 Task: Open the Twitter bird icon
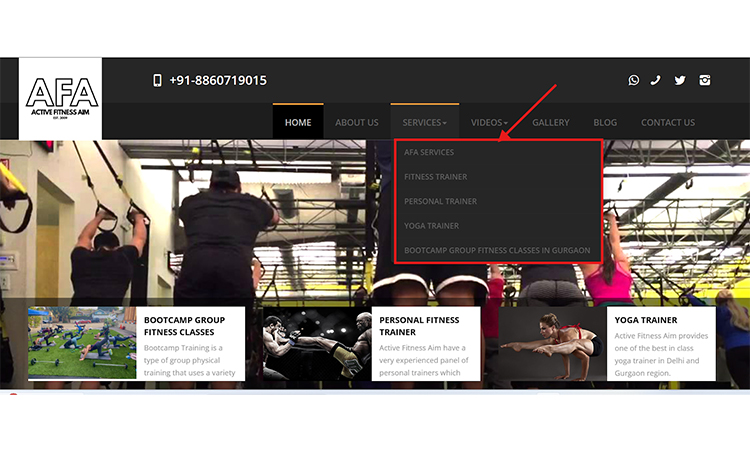[x=680, y=80]
